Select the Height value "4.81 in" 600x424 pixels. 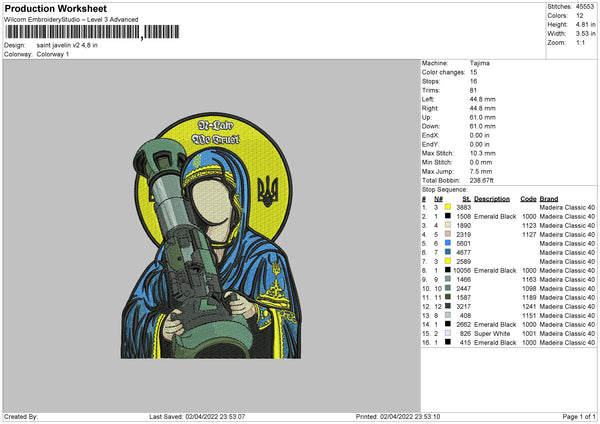pos(585,24)
